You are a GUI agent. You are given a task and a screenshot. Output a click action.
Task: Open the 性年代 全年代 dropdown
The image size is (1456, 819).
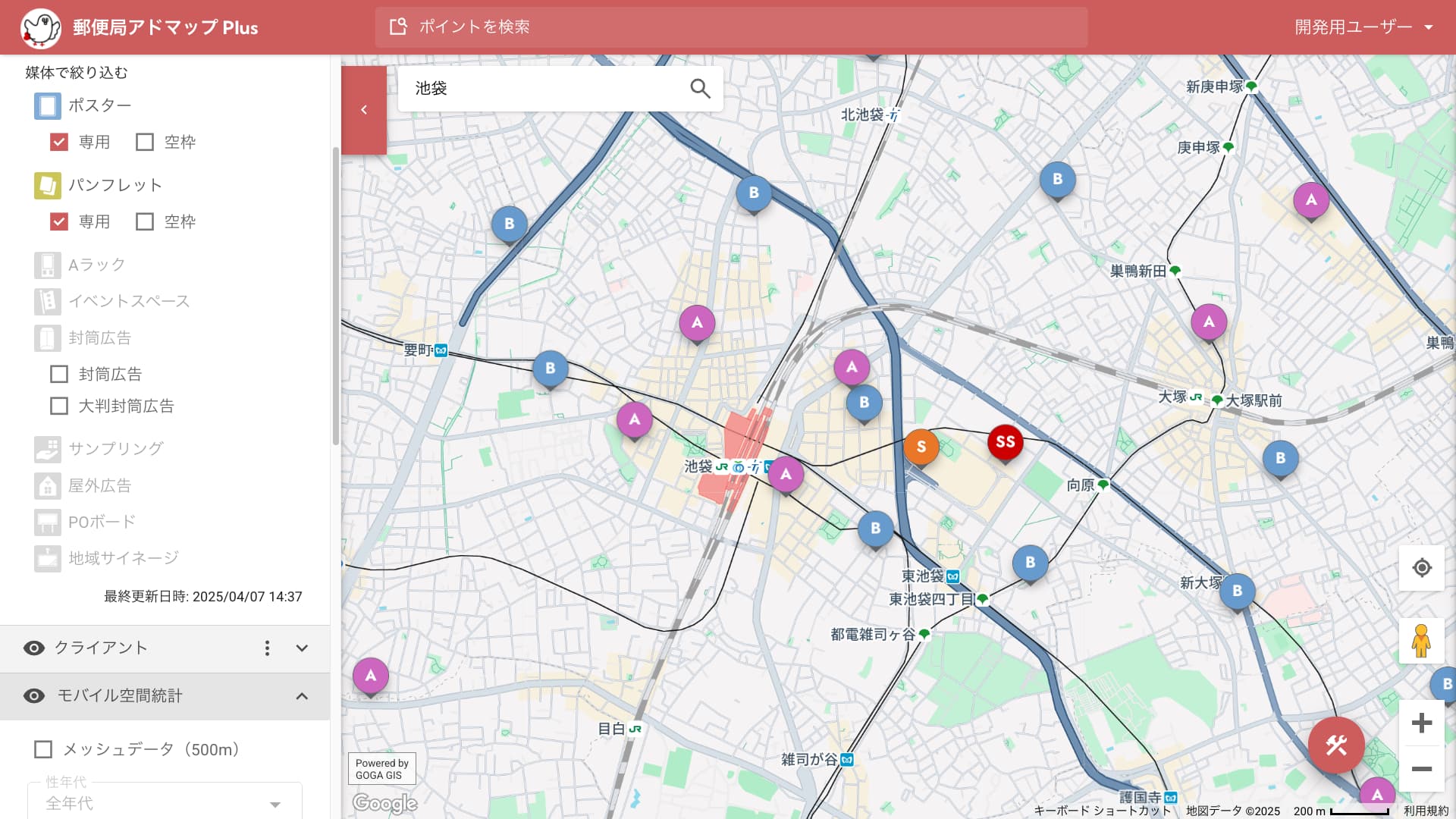coord(164,802)
